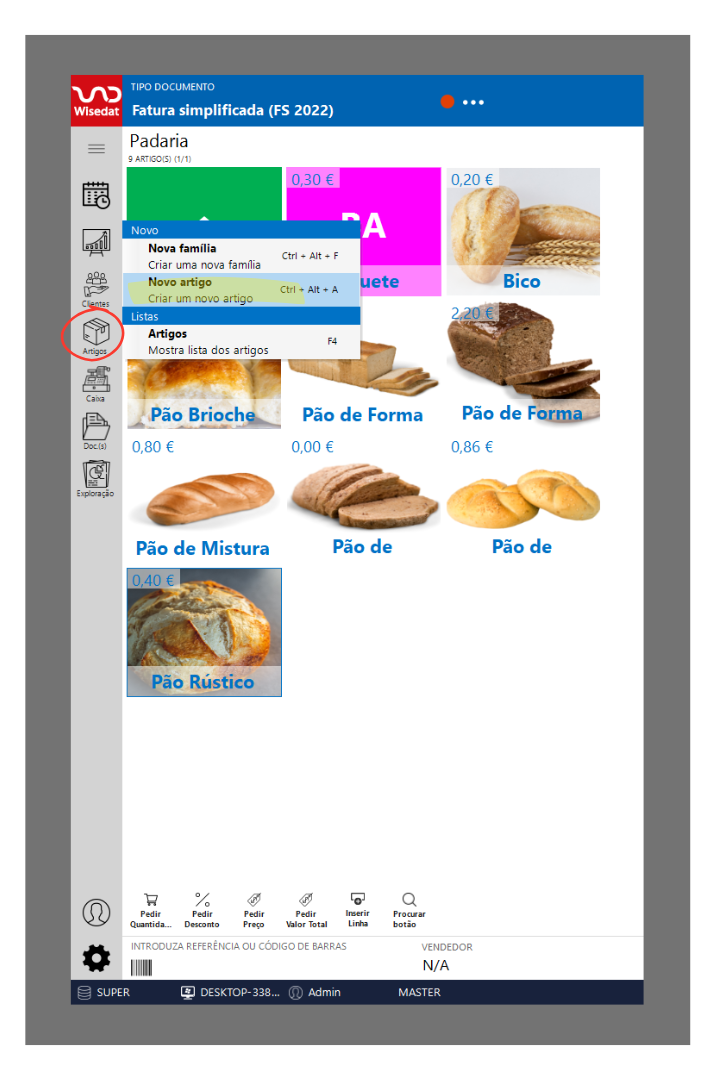709x1078 pixels.
Task: Select Nova família menu entry
Action: point(241,256)
